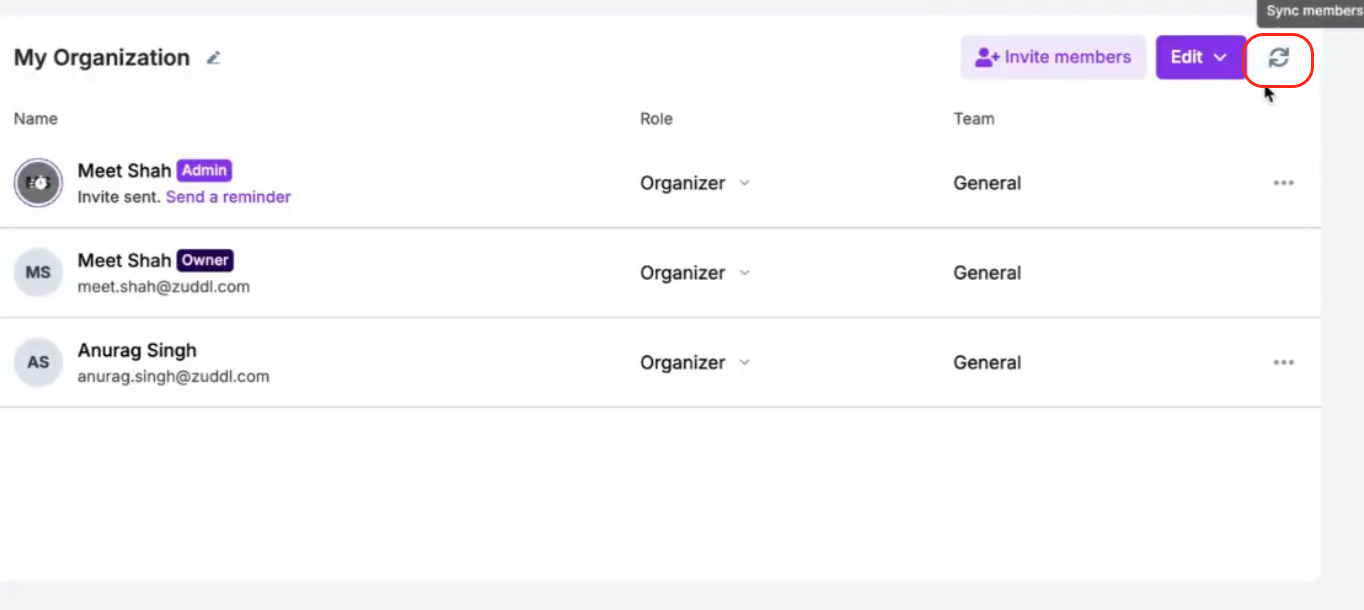Click the Owner badge next to Meet Shah
The width and height of the screenshot is (1364, 610).
(x=205, y=260)
